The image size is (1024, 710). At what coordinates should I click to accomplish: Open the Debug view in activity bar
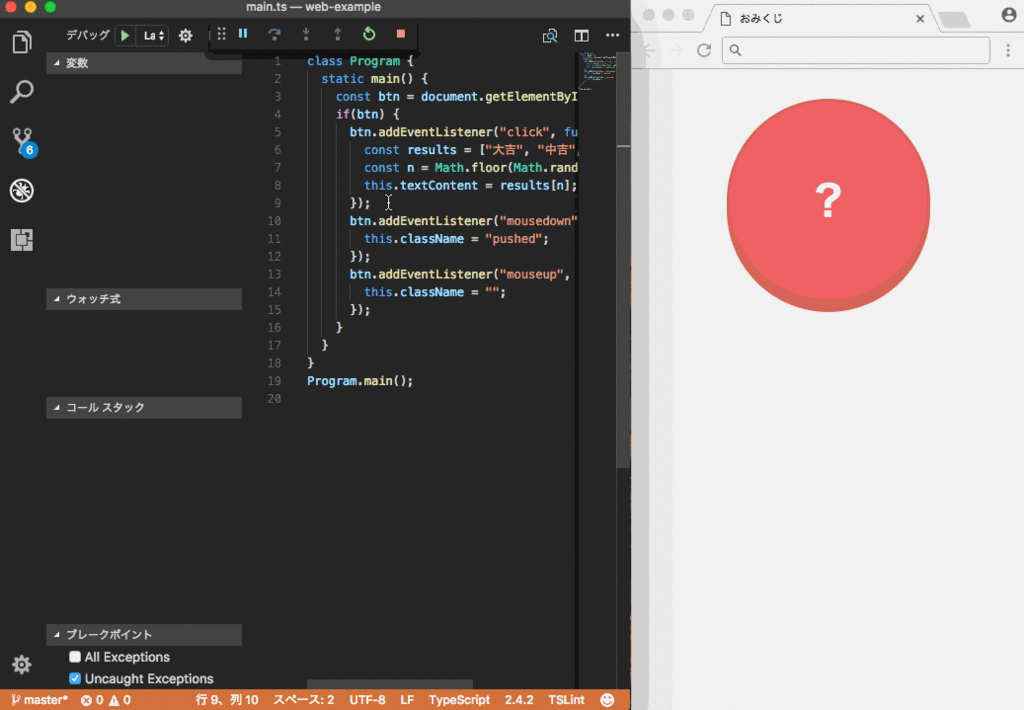point(22,191)
